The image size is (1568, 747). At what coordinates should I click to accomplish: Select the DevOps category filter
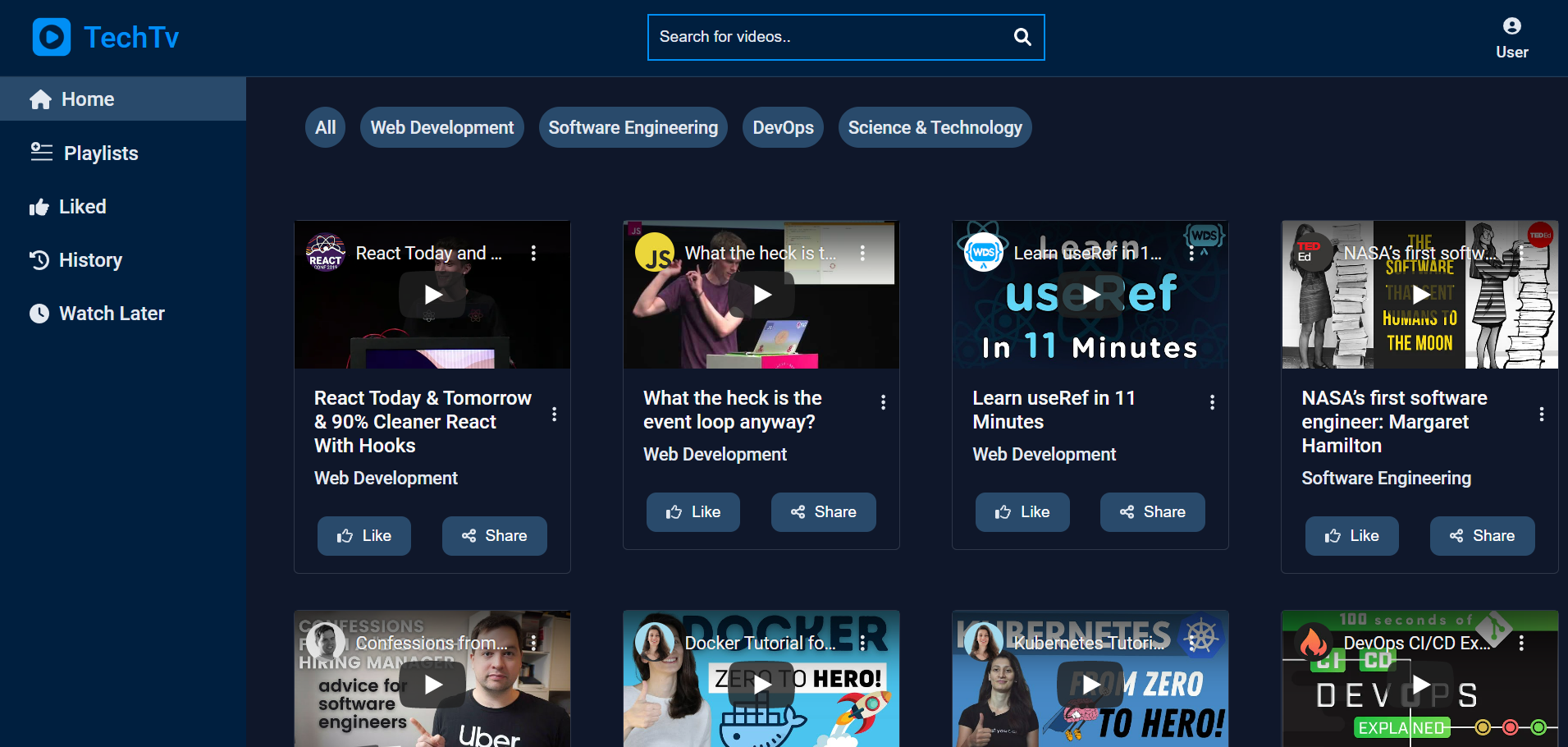click(784, 127)
